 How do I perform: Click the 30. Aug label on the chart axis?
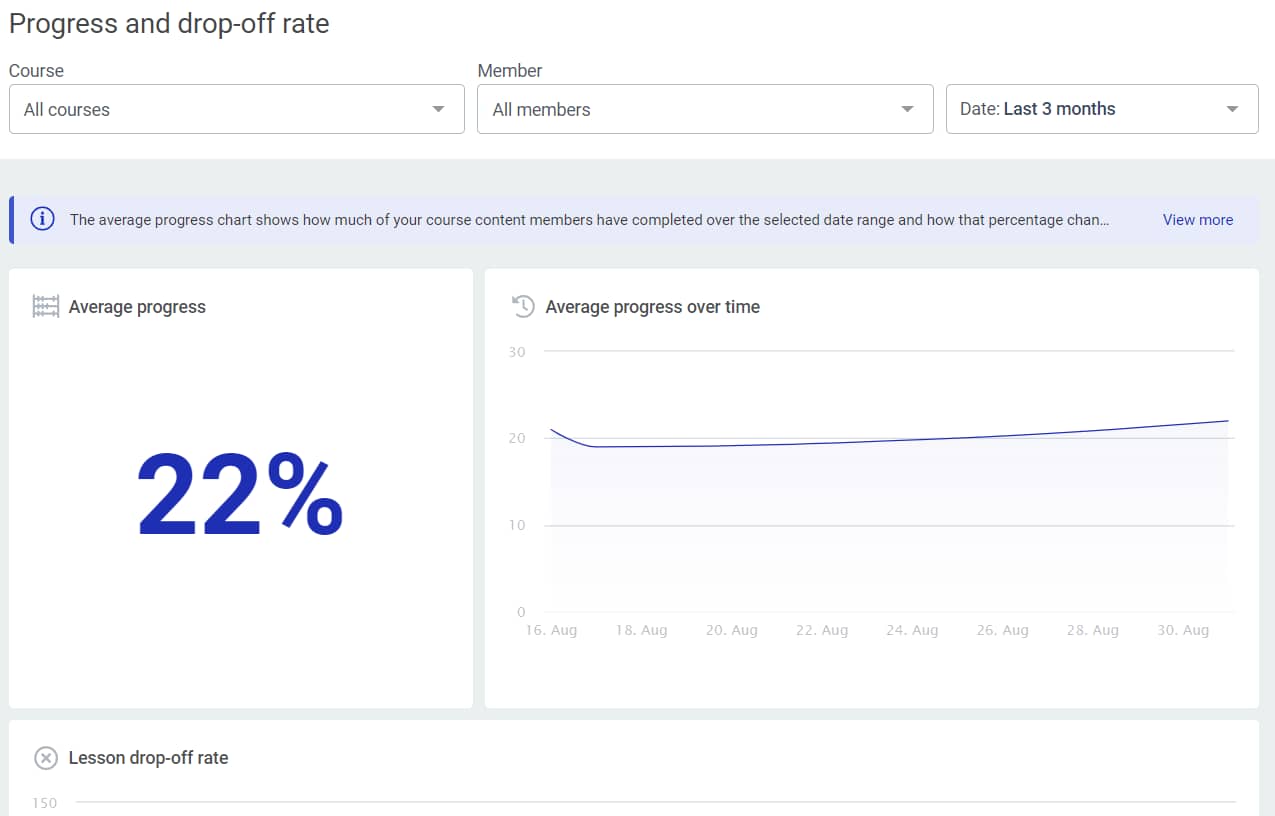point(1183,630)
